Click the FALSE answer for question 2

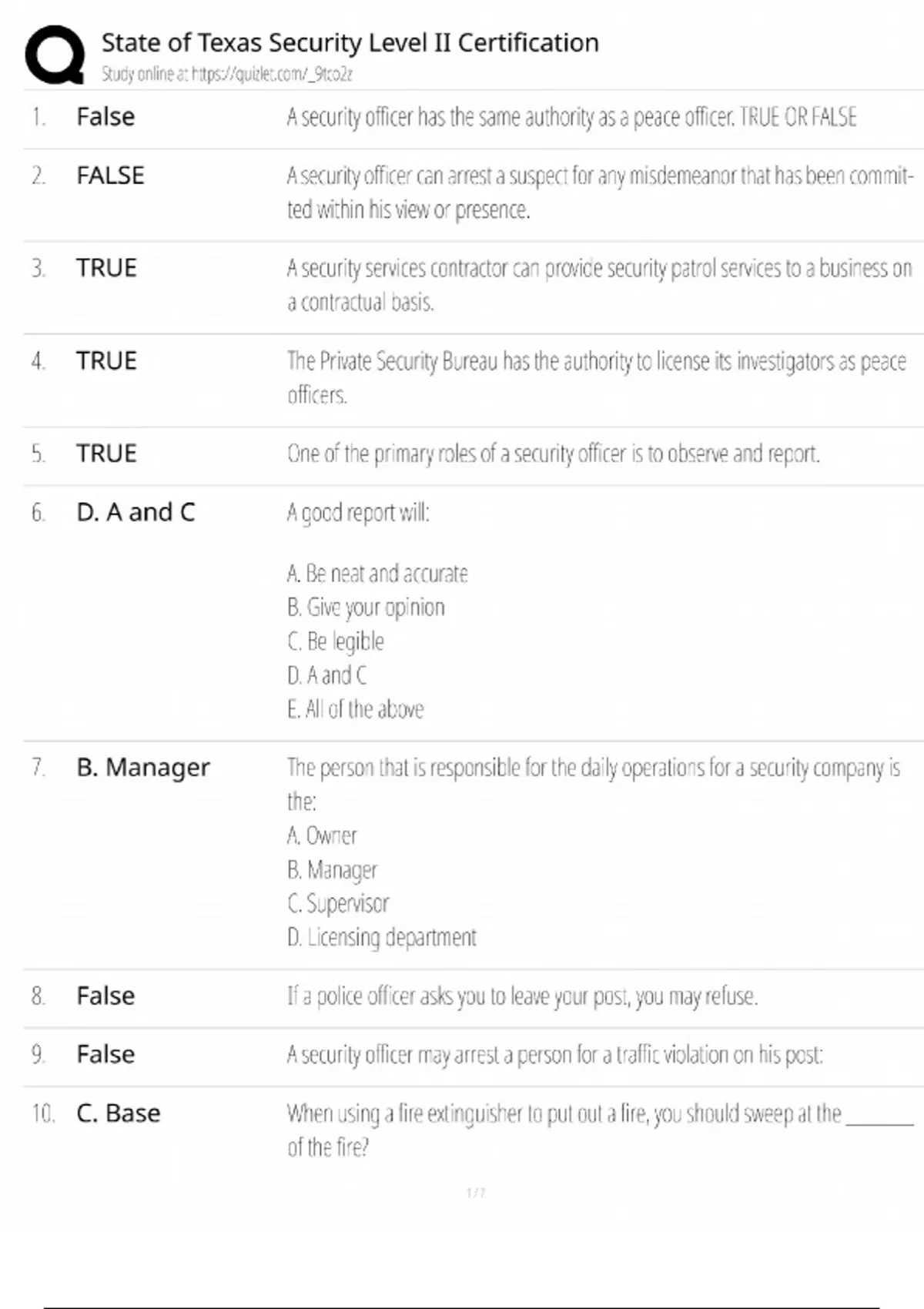click(x=110, y=176)
